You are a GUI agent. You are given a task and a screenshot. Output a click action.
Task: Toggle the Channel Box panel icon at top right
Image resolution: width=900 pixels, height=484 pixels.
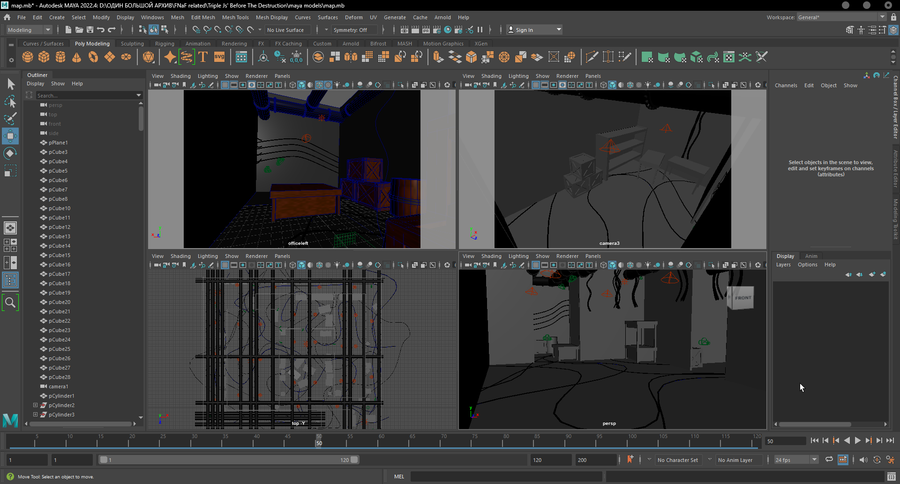pyautogui.click(x=892, y=30)
